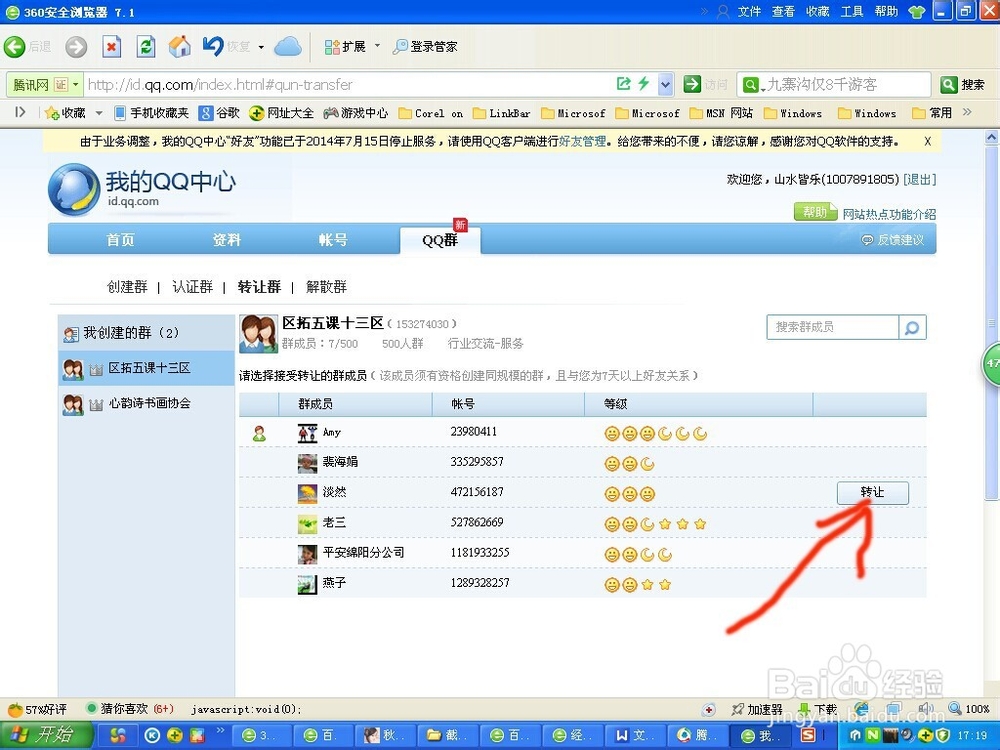Click the lightning speed mode icon
The width and height of the screenshot is (1000, 750).
pos(643,84)
